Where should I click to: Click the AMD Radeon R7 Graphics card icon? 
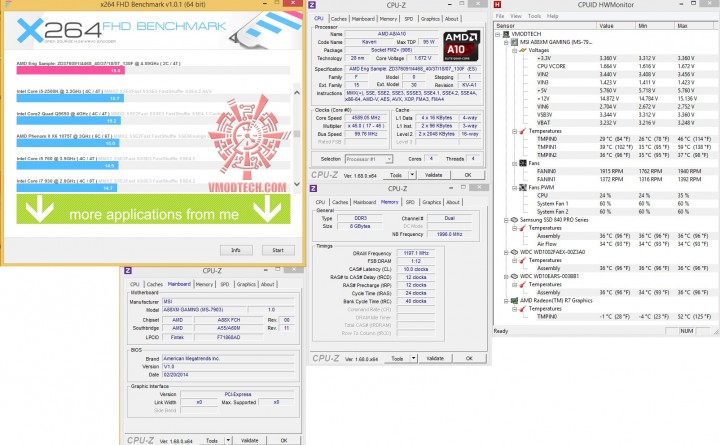tap(514, 301)
